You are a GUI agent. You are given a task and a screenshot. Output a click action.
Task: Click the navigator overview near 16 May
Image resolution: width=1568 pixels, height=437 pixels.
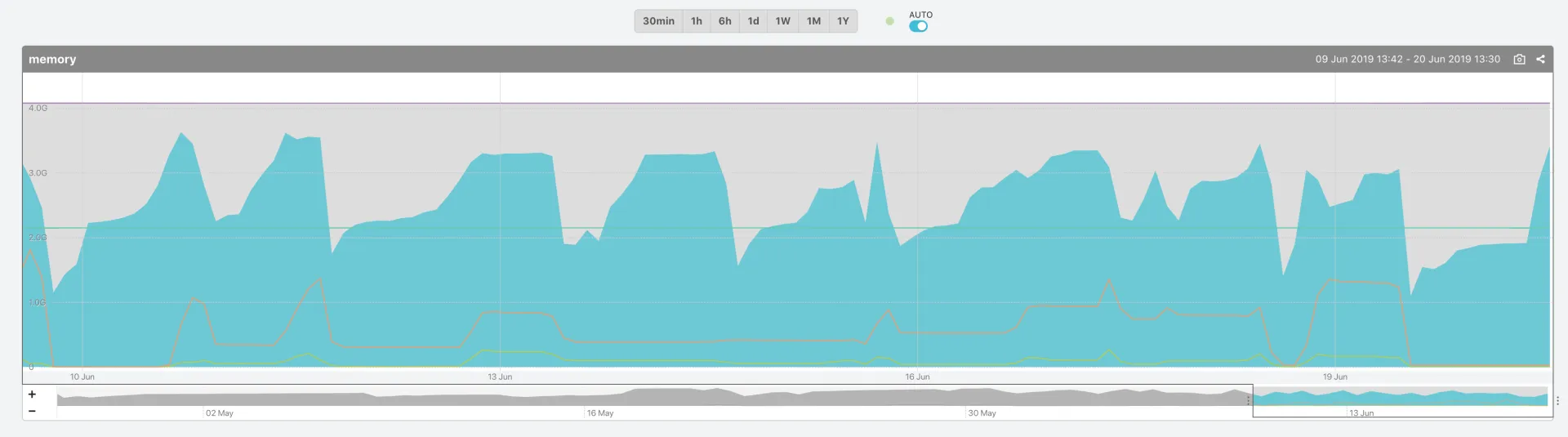[x=600, y=399]
